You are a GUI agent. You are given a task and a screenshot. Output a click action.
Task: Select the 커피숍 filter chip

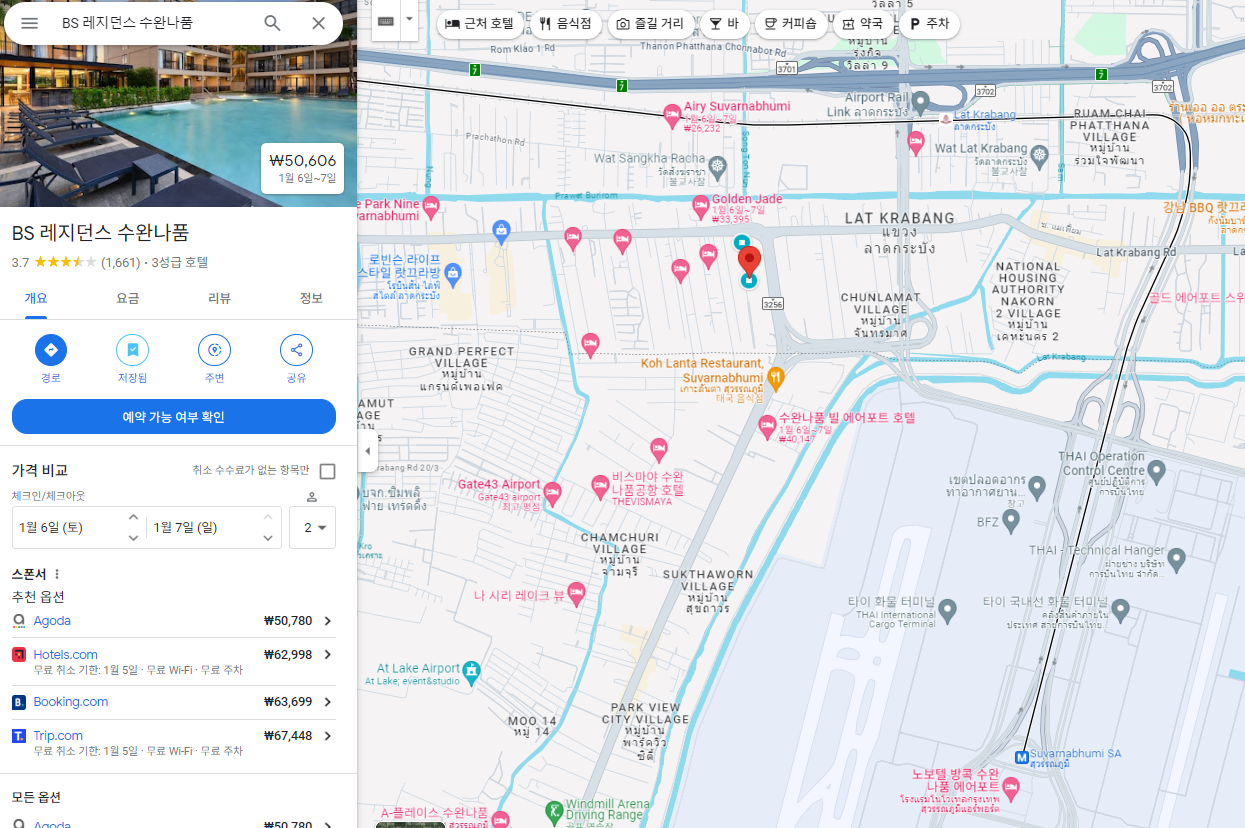(790, 24)
